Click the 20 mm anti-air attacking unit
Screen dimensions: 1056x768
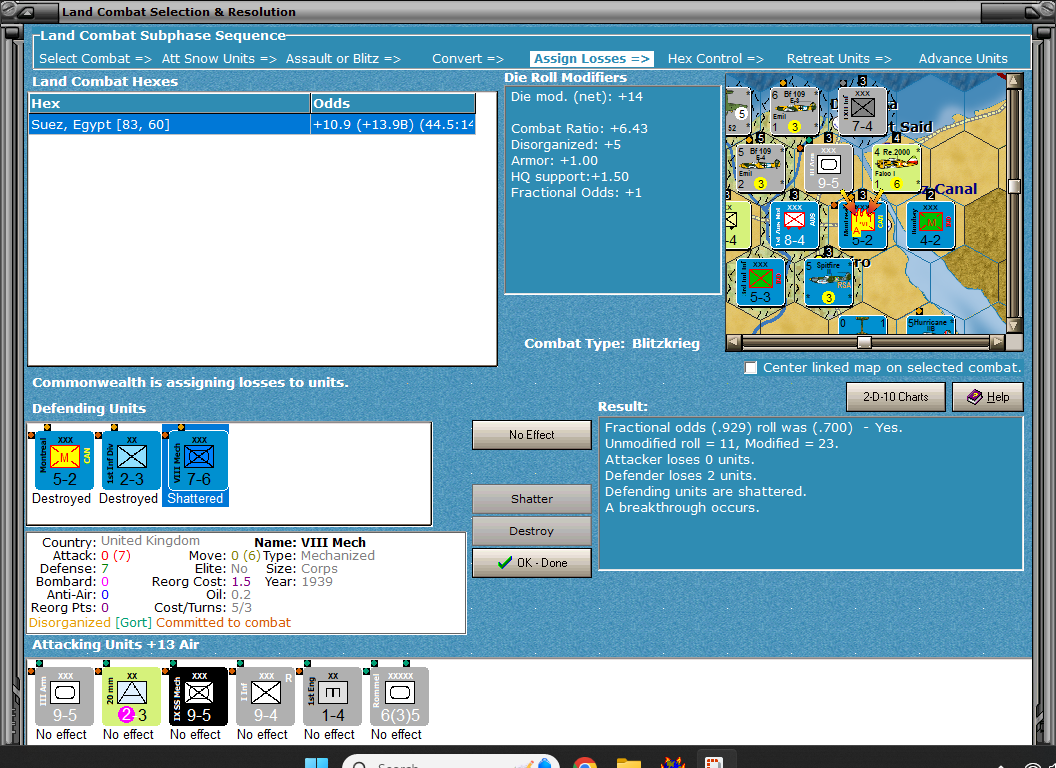coord(131,697)
